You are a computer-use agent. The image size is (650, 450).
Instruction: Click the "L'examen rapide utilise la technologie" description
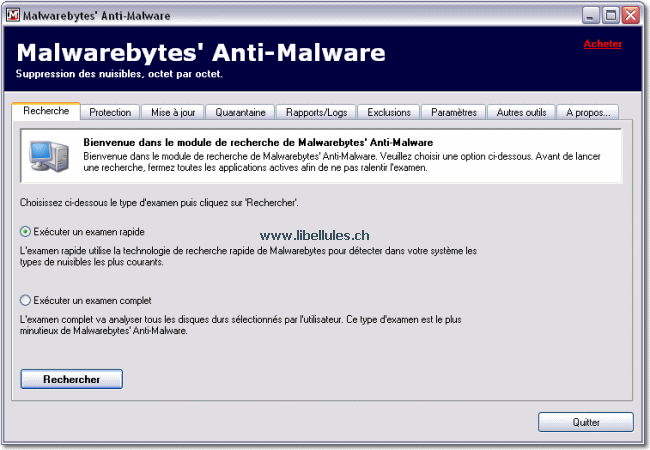[x=248, y=256]
